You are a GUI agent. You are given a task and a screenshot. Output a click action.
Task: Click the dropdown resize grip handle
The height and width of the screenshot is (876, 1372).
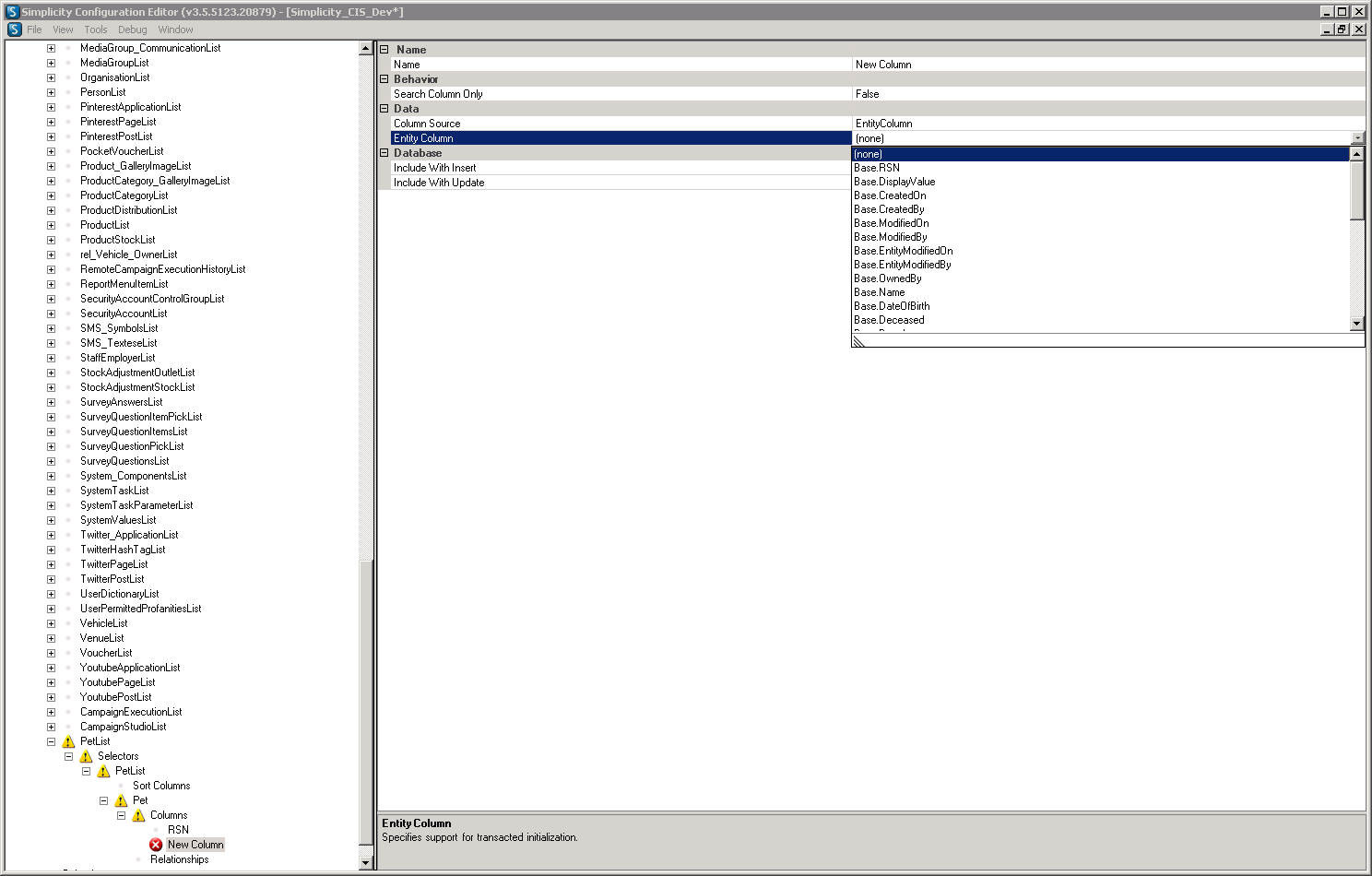pyautogui.click(x=859, y=341)
